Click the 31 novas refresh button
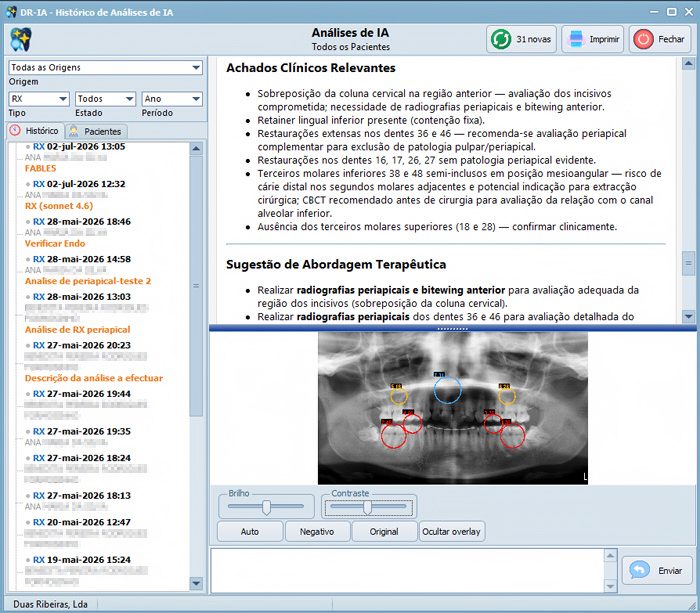 click(x=521, y=39)
